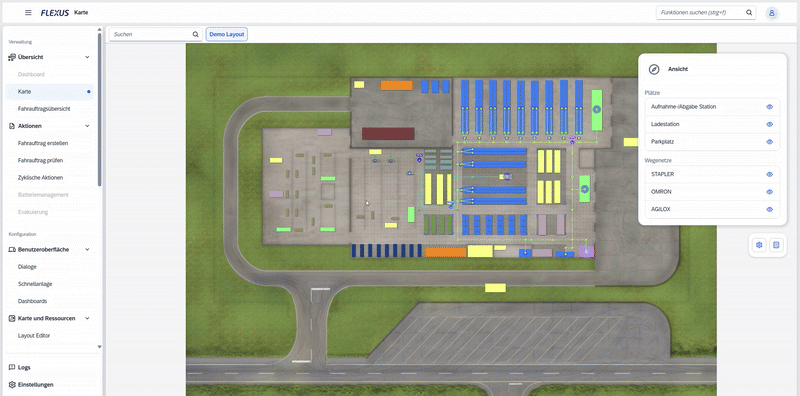Open Layout Editor link
Viewport: 800px width, 396px height.
point(34,335)
